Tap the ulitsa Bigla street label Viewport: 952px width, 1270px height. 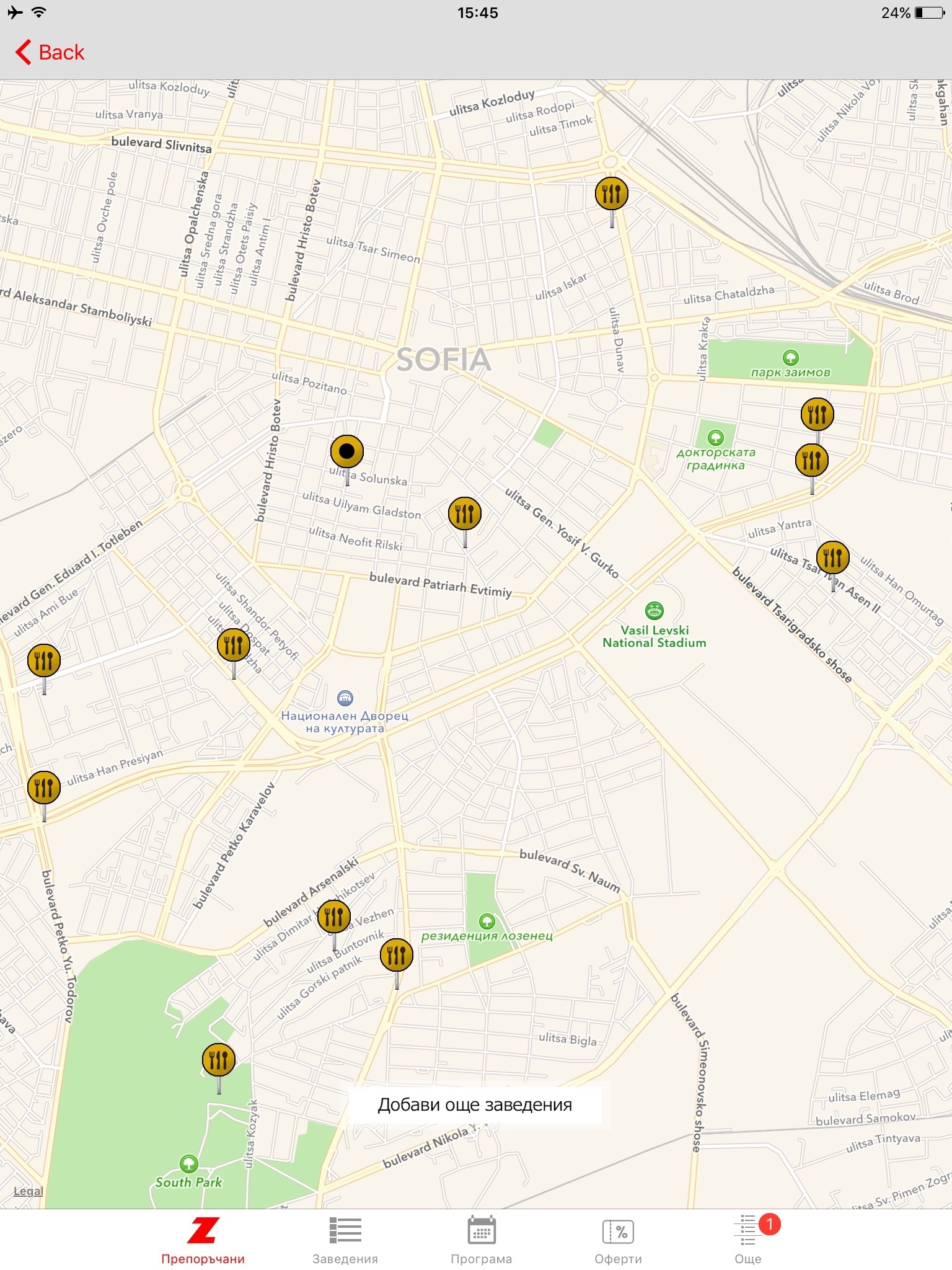click(568, 1039)
